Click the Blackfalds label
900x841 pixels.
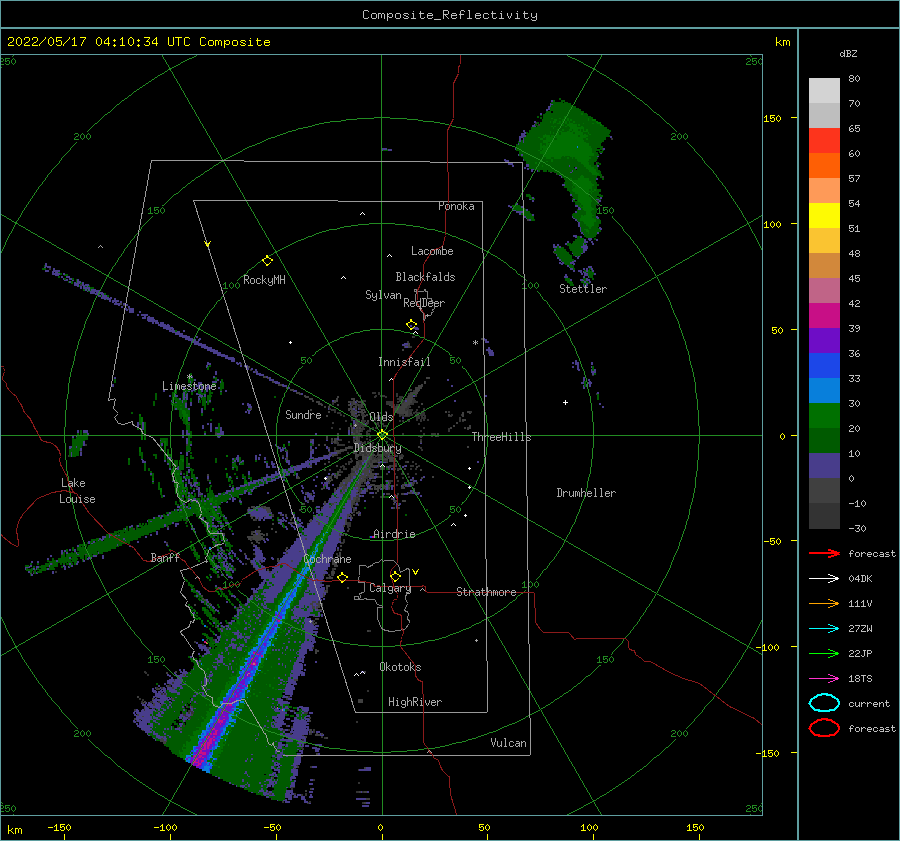pos(425,277)
